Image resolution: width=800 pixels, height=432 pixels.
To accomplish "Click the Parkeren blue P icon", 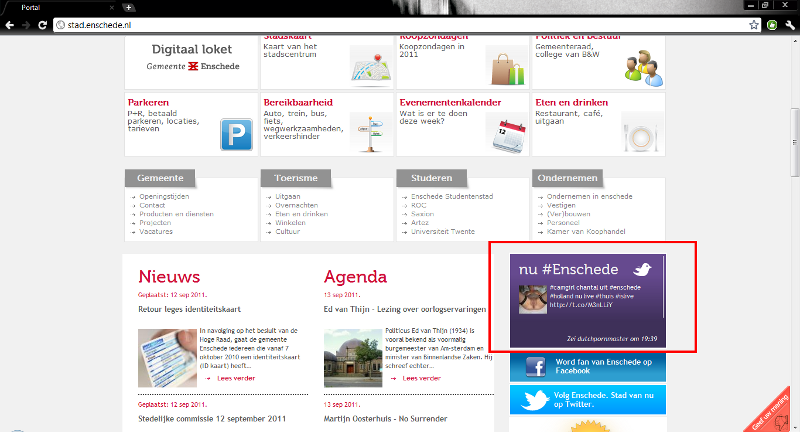I will [x=237, y=135].
